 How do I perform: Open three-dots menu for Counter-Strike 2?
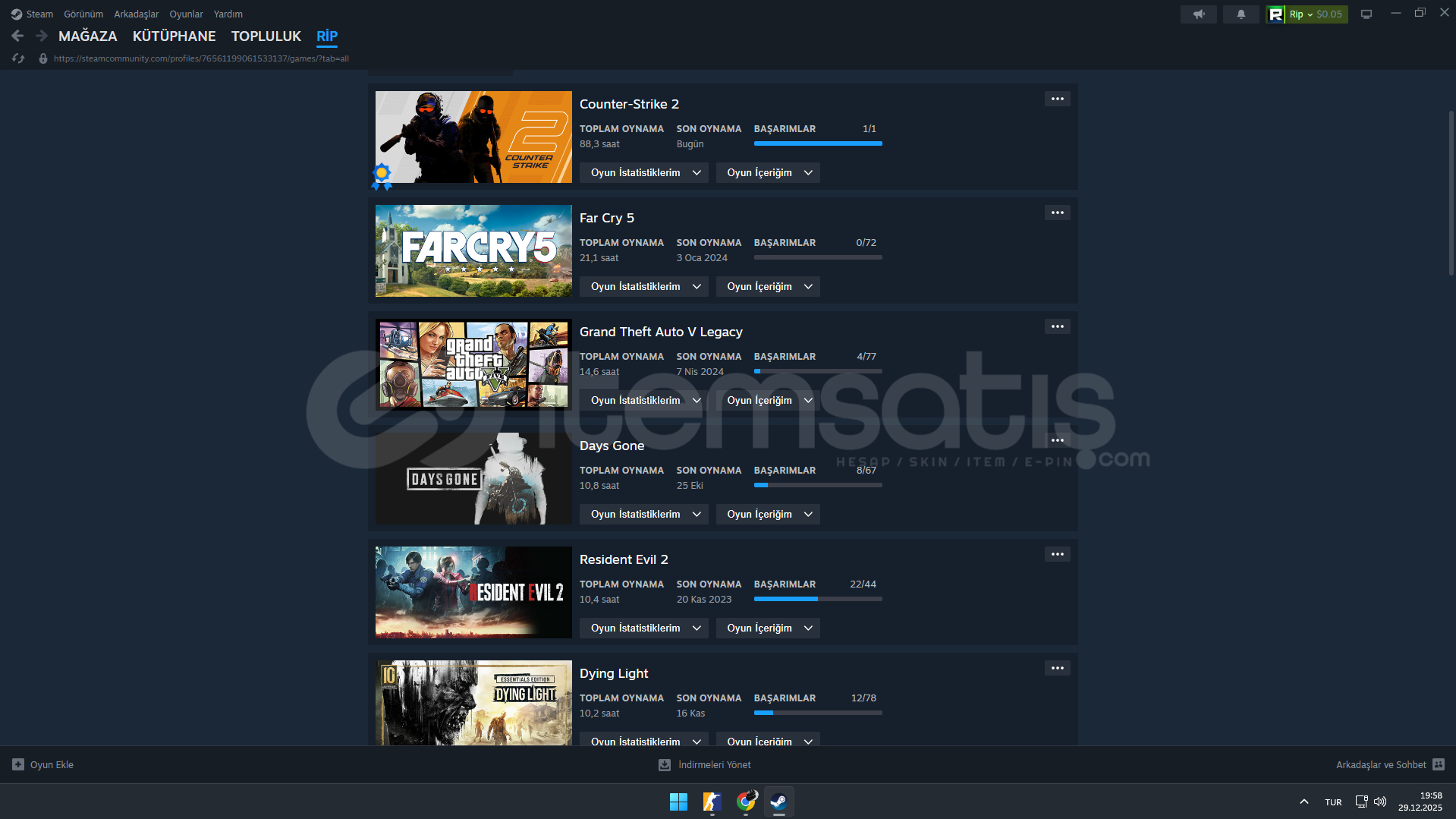coord(1057,99)
